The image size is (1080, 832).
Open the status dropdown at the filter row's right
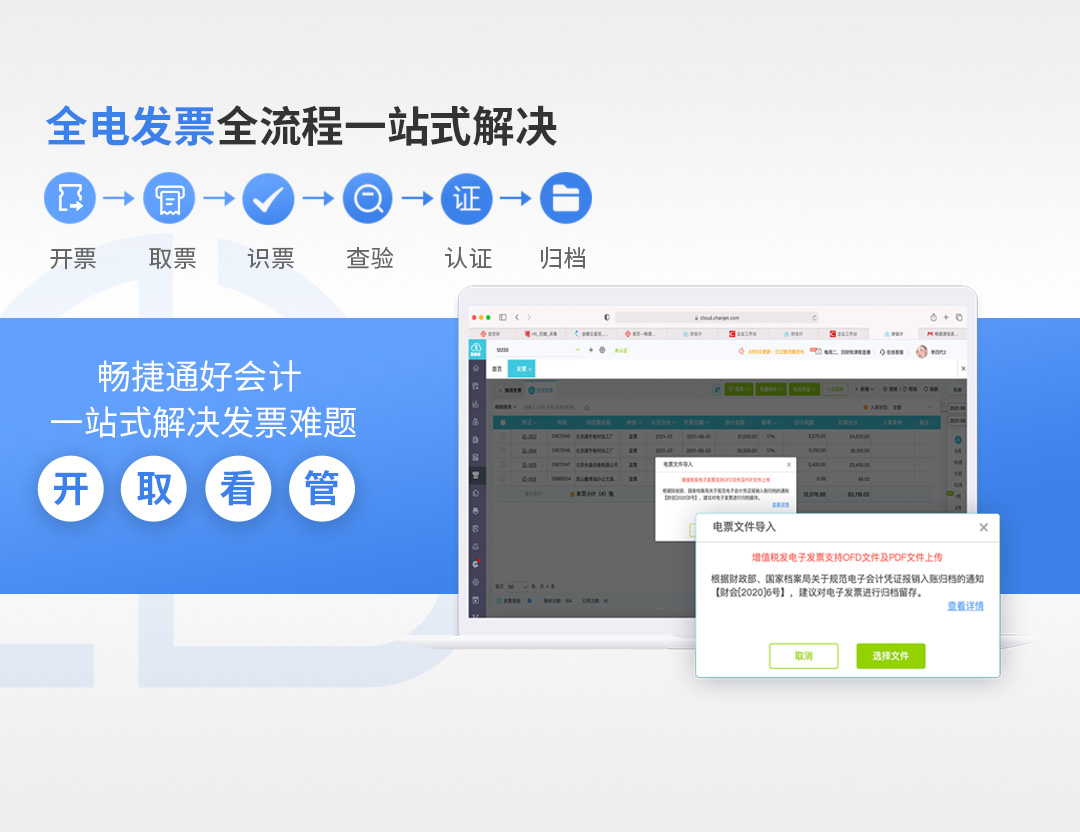pyautogui.click(x=913, y=407)
